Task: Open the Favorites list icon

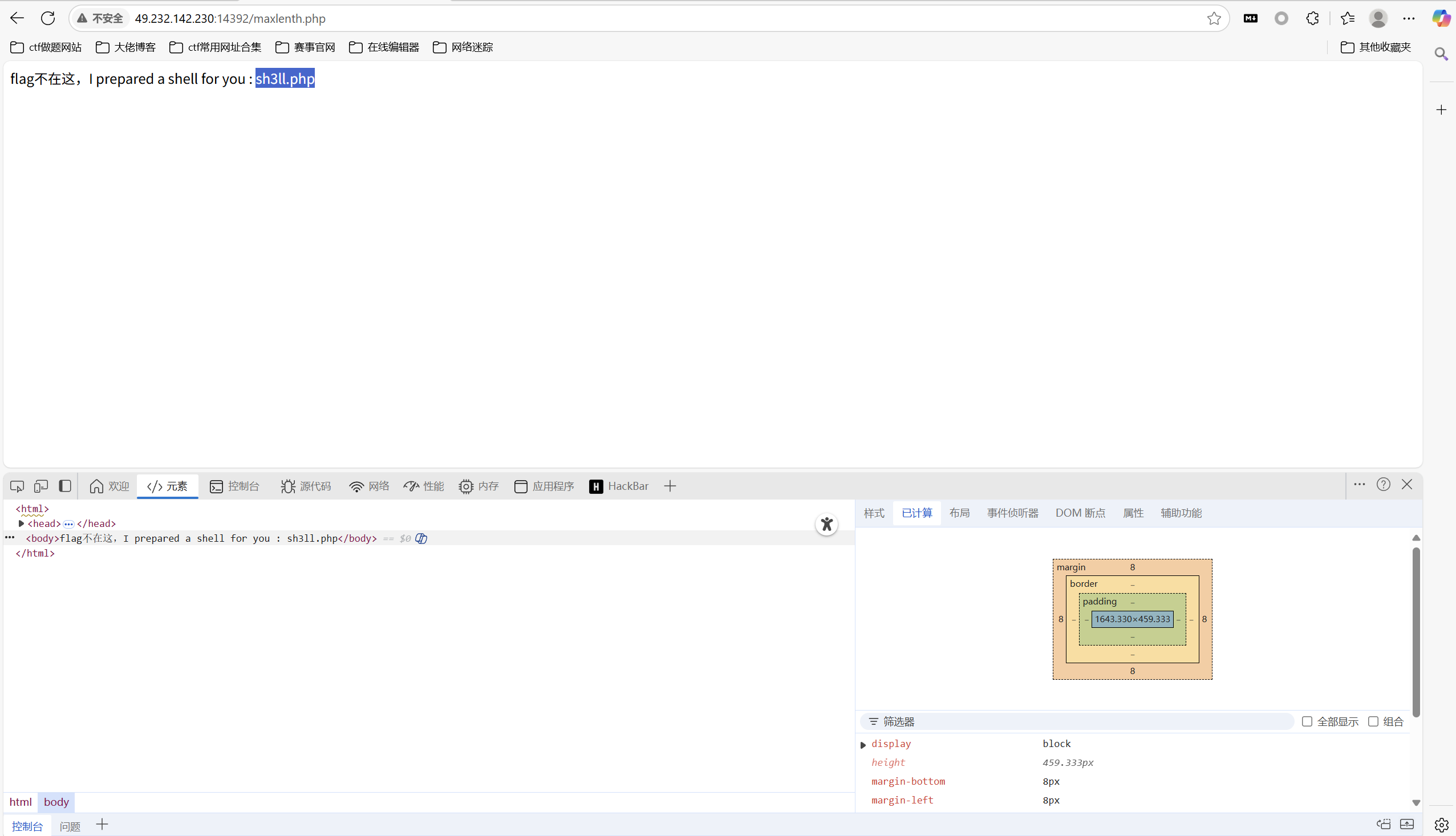Action: pyautogui.click(x=1348, y=18)
